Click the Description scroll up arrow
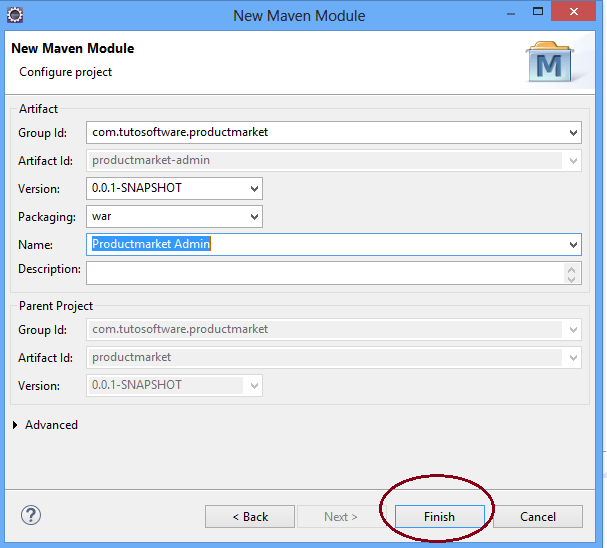607x548 pixels. point(572,268)
